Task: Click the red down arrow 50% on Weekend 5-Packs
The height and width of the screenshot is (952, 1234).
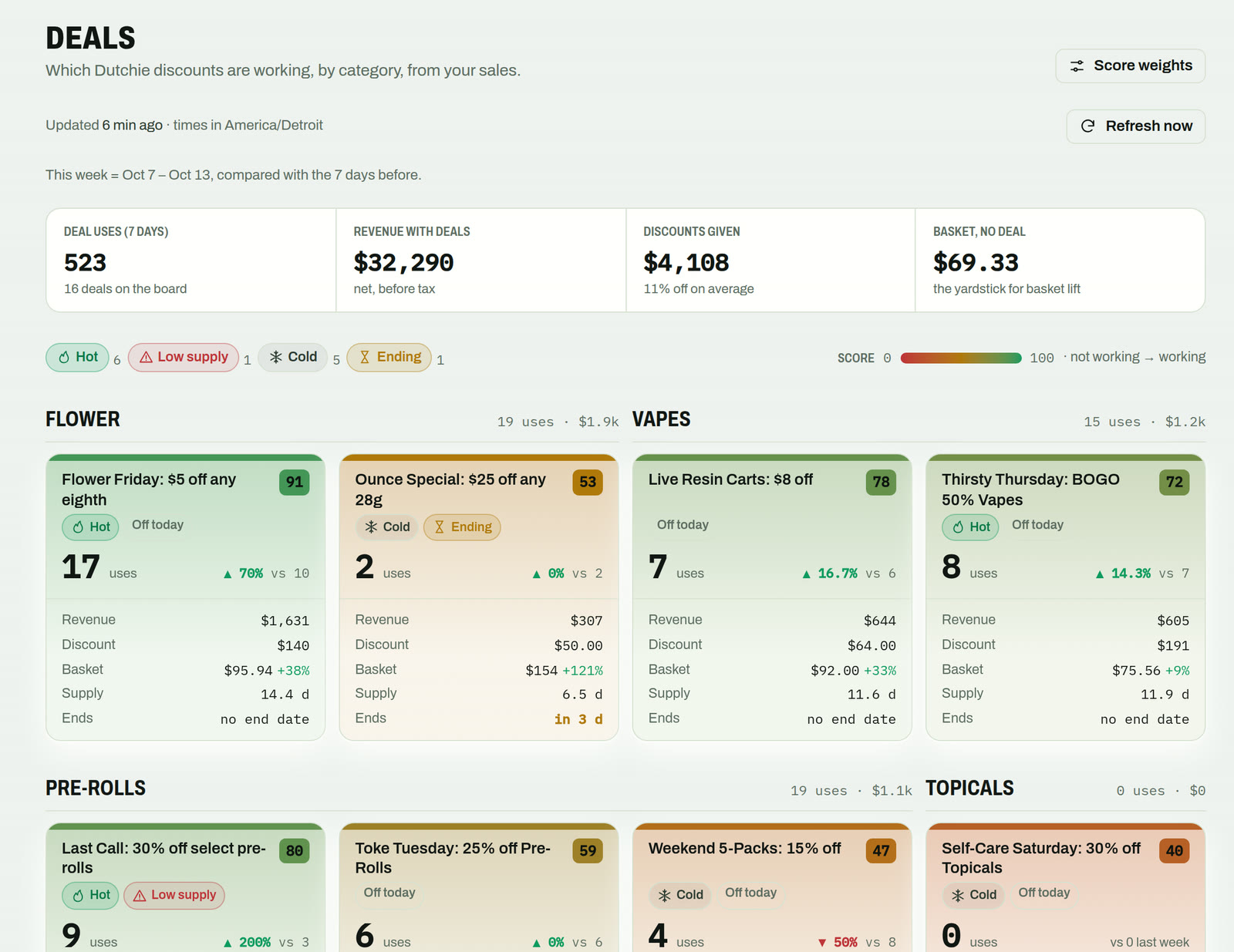Action: [x=838, y=943]
